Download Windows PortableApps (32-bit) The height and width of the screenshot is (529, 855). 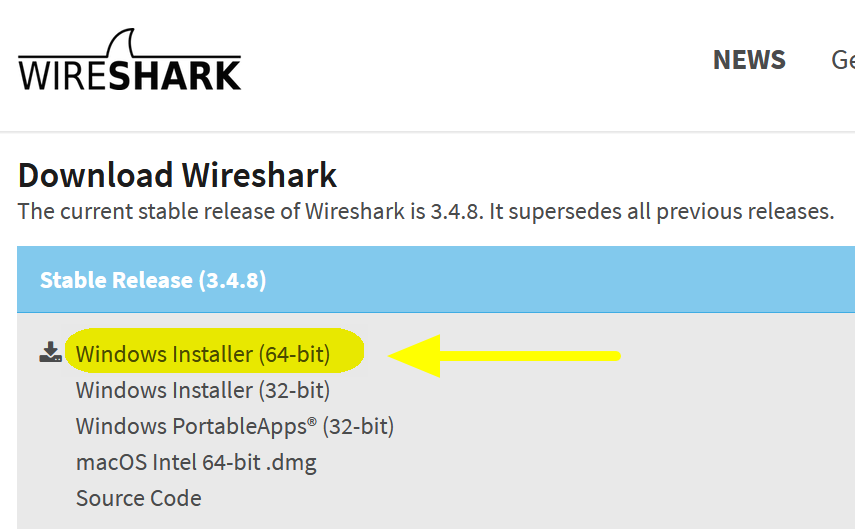pos(235,426)
